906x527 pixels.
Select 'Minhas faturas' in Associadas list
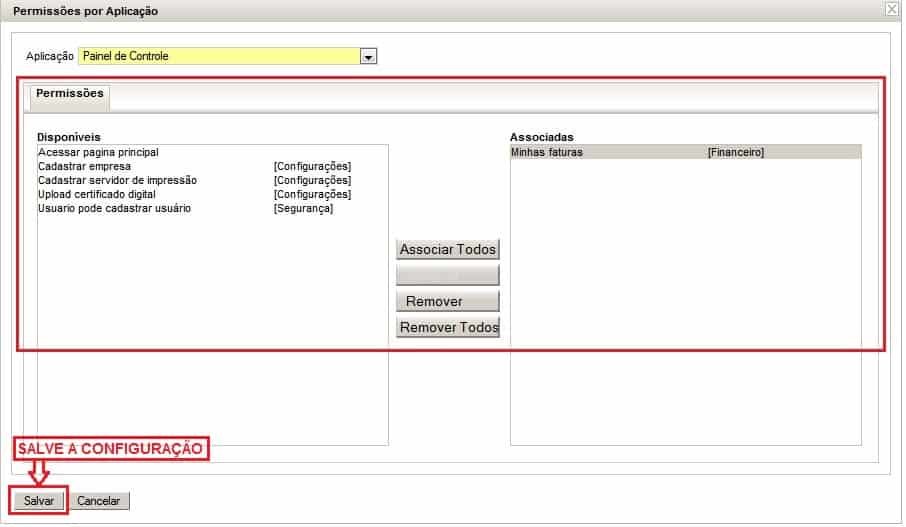[547, 153]
